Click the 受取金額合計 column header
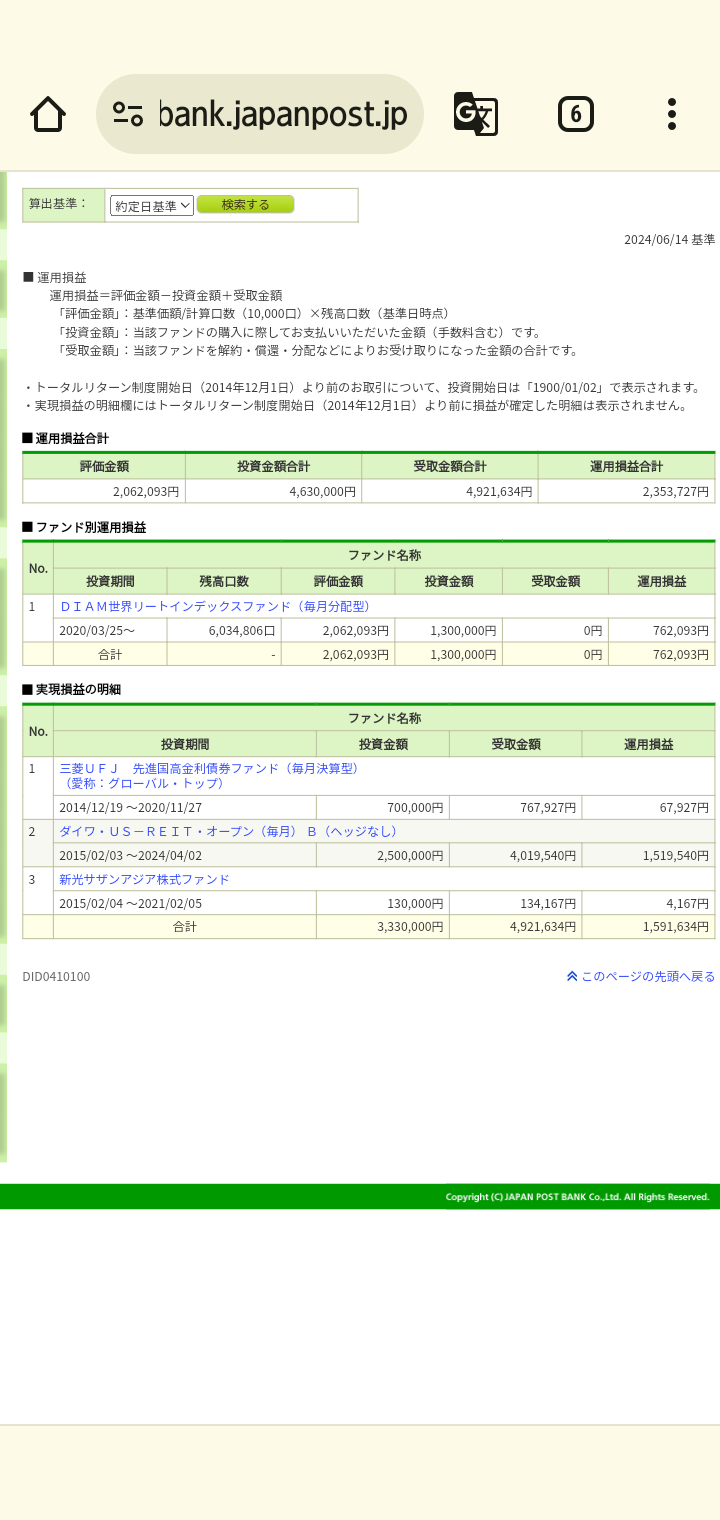 tap(450, 466)
